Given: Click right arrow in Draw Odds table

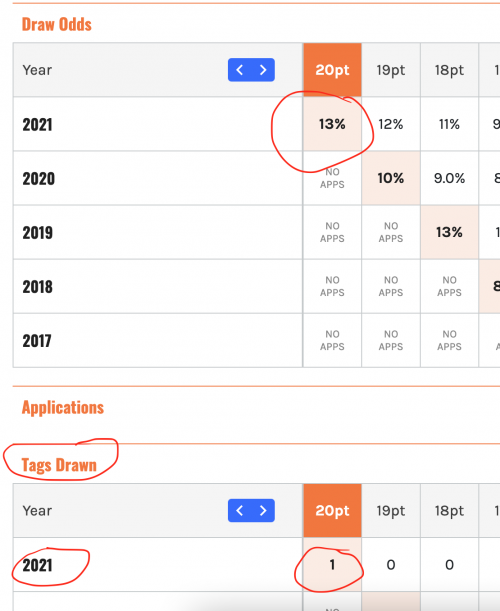Looking at the screenshot, I should (x=263, y=70).
